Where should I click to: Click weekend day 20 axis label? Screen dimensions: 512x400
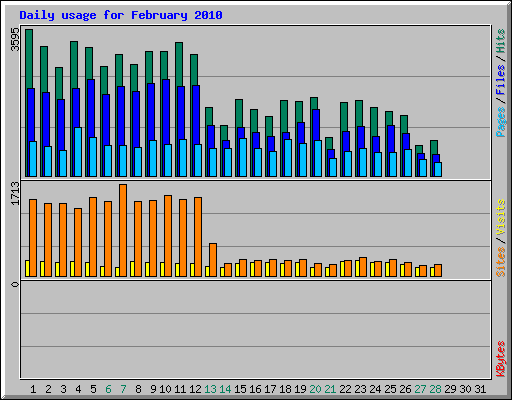[315, 389]
